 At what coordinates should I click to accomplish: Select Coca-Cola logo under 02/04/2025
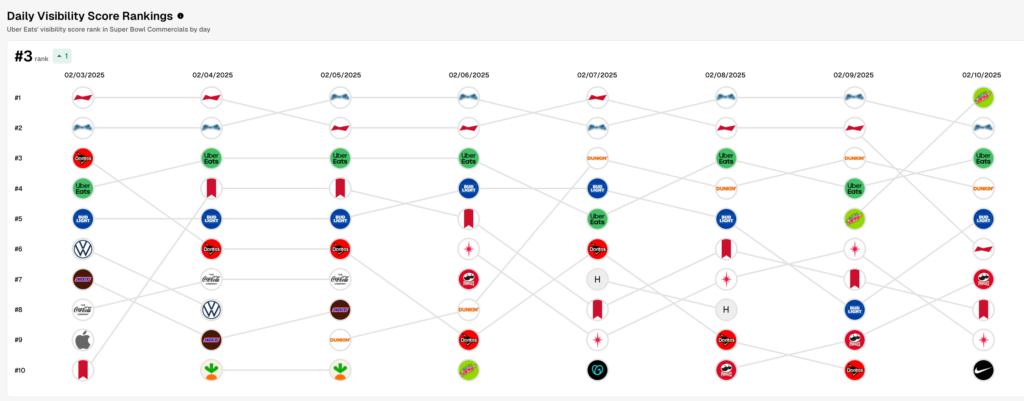point(211,279)
